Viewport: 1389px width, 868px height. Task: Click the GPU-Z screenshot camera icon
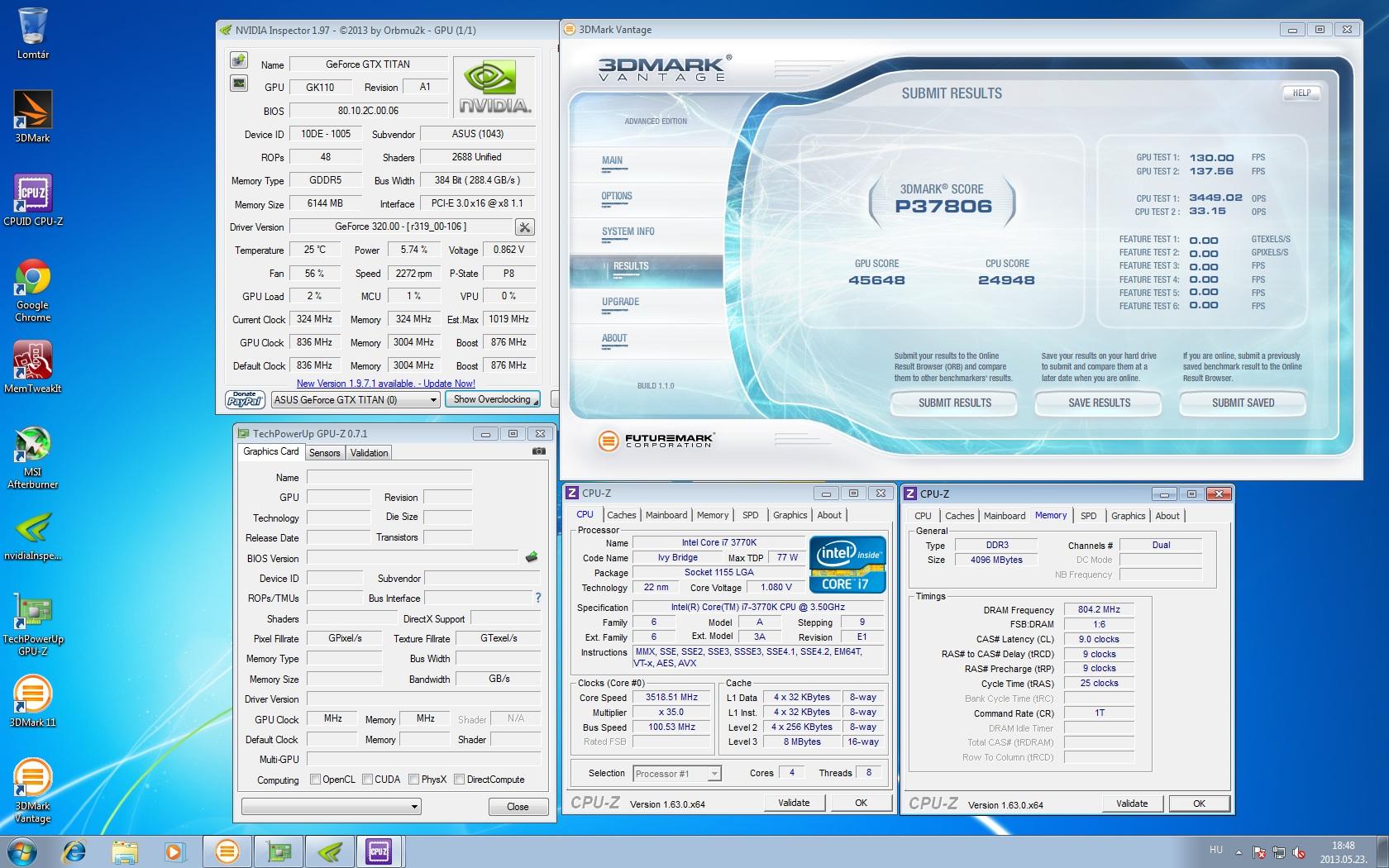(538, 451)
